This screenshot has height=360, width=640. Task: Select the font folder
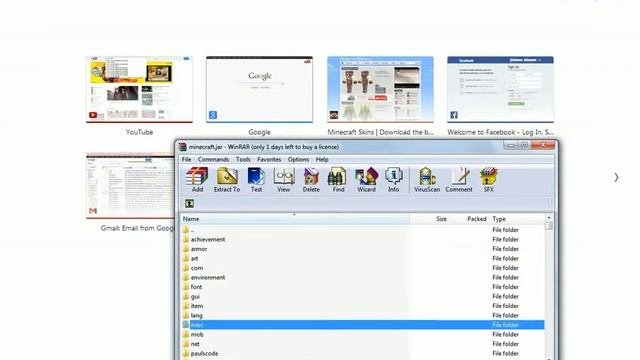click(363, 287)
